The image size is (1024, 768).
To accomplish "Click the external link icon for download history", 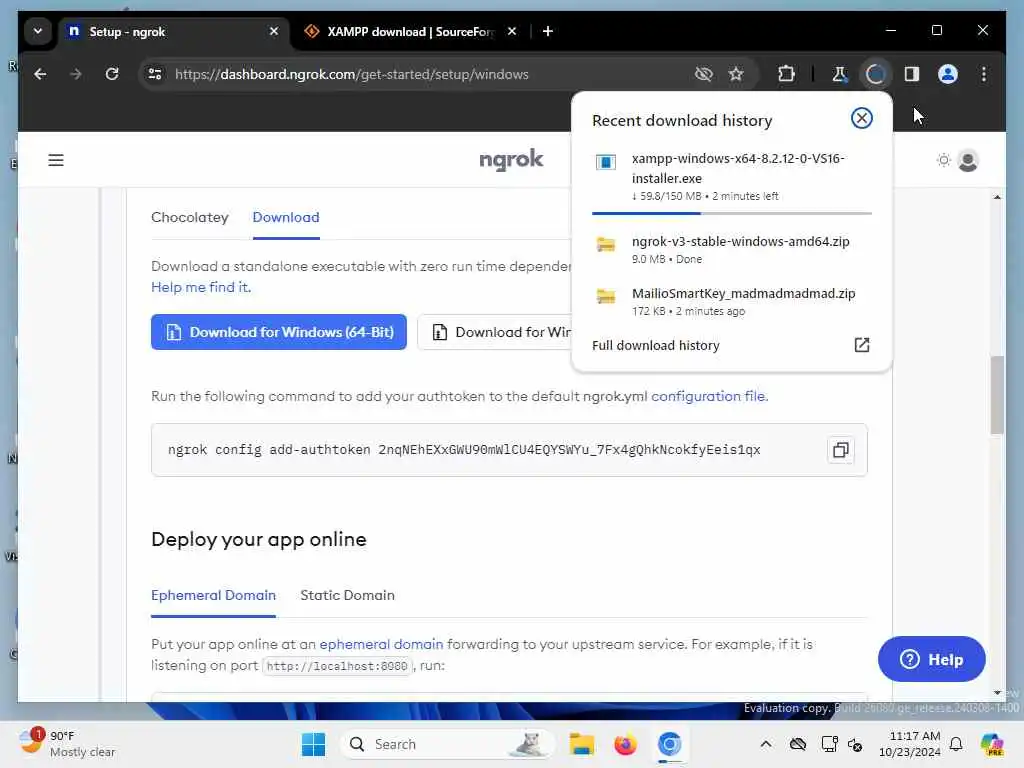I will tap(861, 345).
